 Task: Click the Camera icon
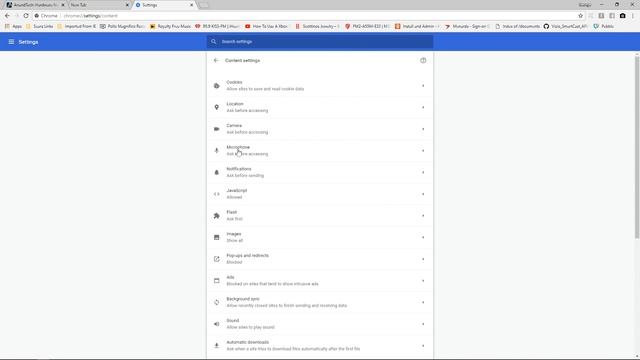click(x=216, y=129)
